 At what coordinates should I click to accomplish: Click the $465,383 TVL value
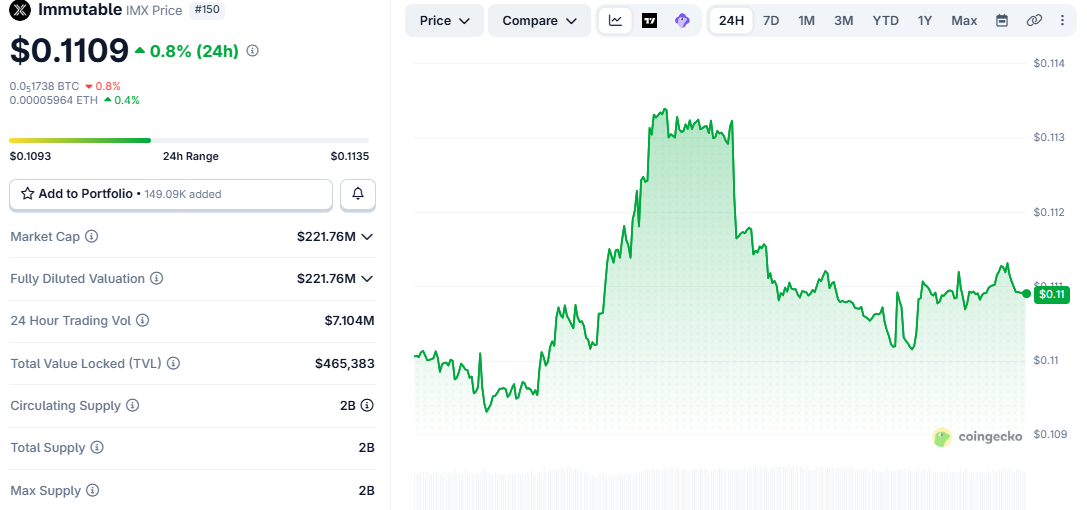[x=345, y=363]
